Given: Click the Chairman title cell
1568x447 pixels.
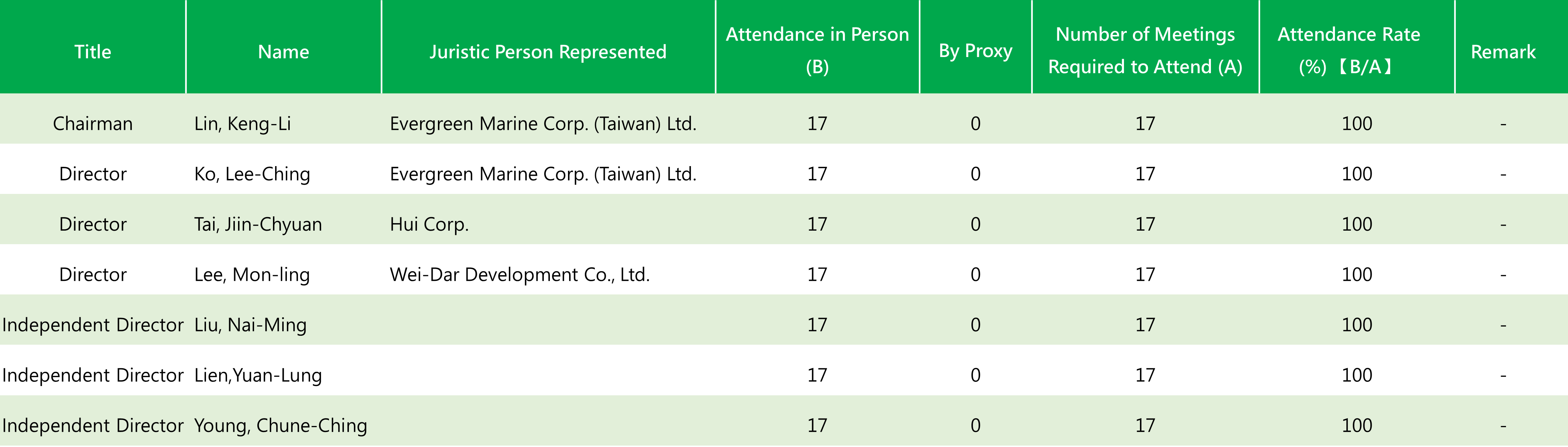Looking at the screenshot, I should coord(93,124).
